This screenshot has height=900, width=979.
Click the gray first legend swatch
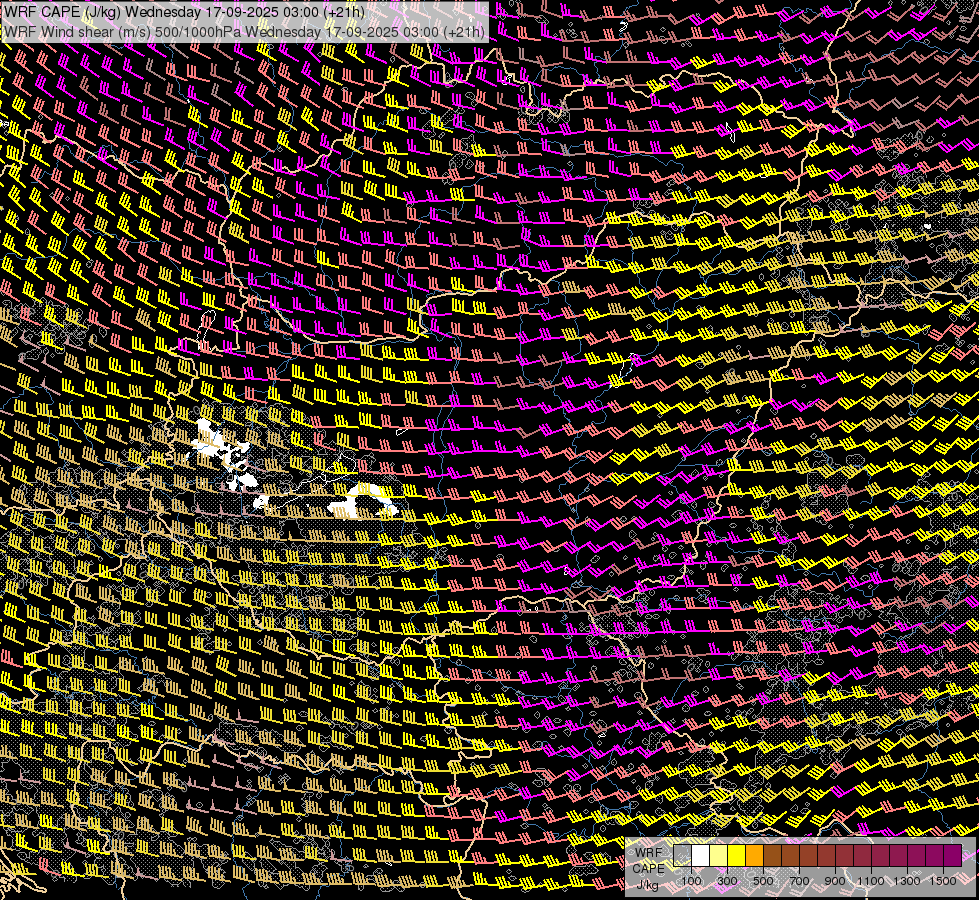(x=682, y=856)
